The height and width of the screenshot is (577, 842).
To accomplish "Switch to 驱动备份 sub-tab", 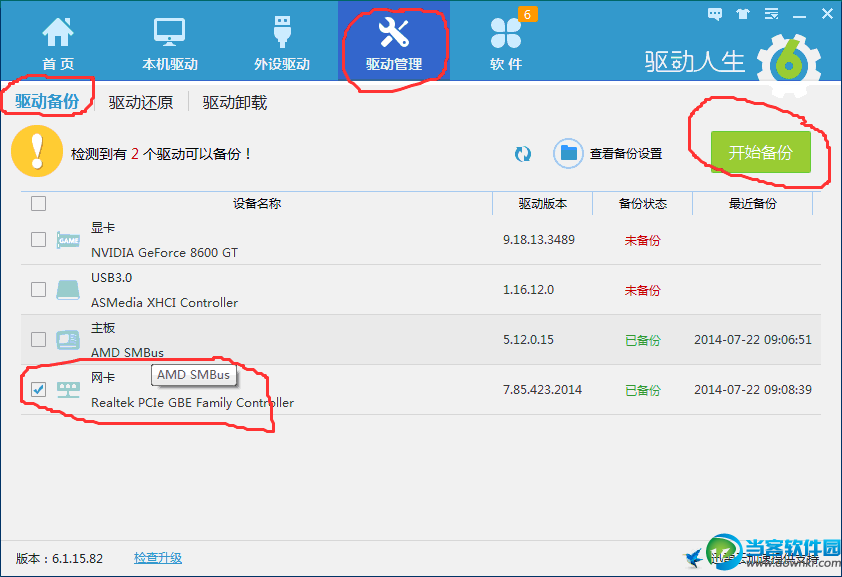I will [47, 101].
